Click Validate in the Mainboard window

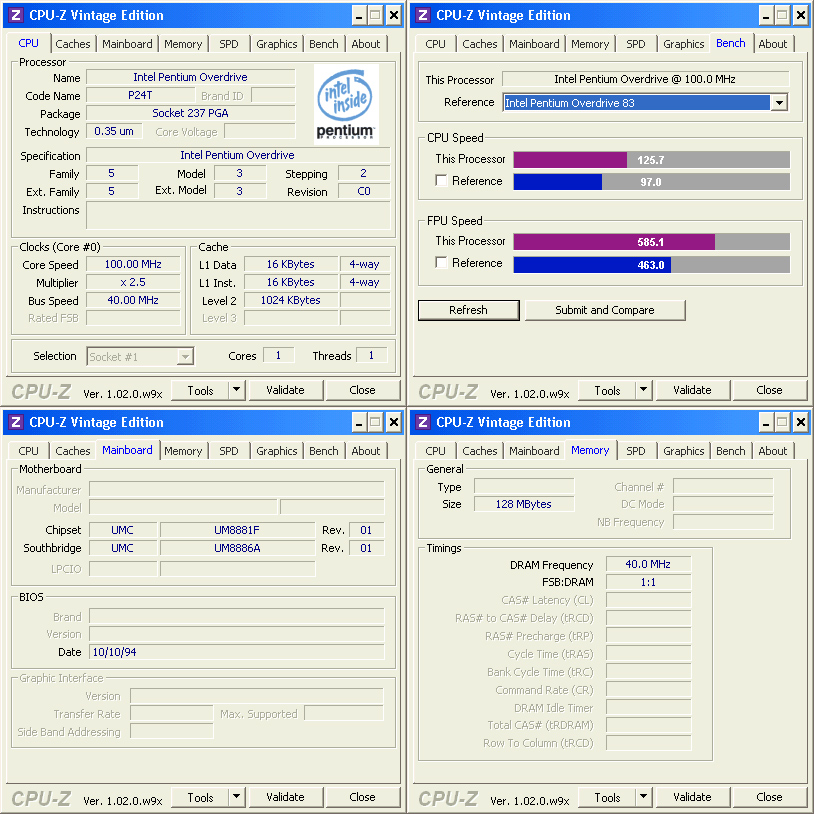pyautogui.click(x=285, y=797)
